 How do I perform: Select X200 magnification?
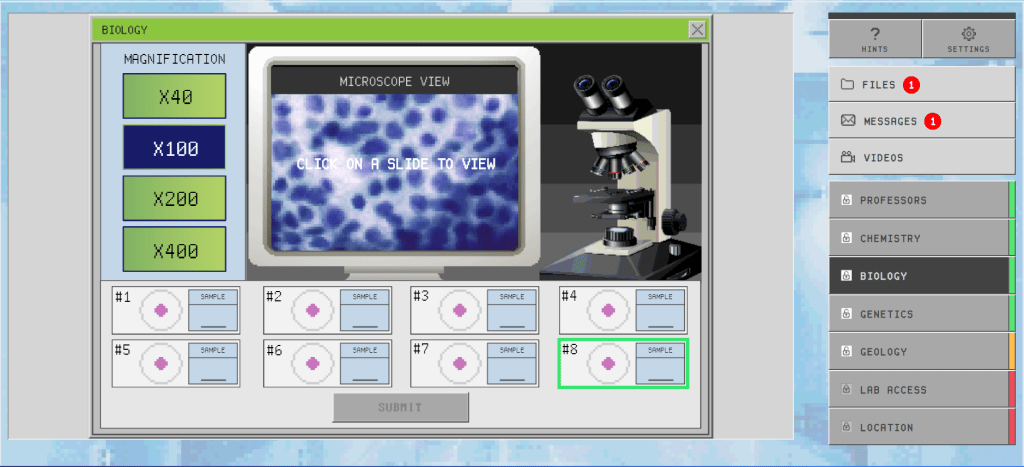pos(174,198)
